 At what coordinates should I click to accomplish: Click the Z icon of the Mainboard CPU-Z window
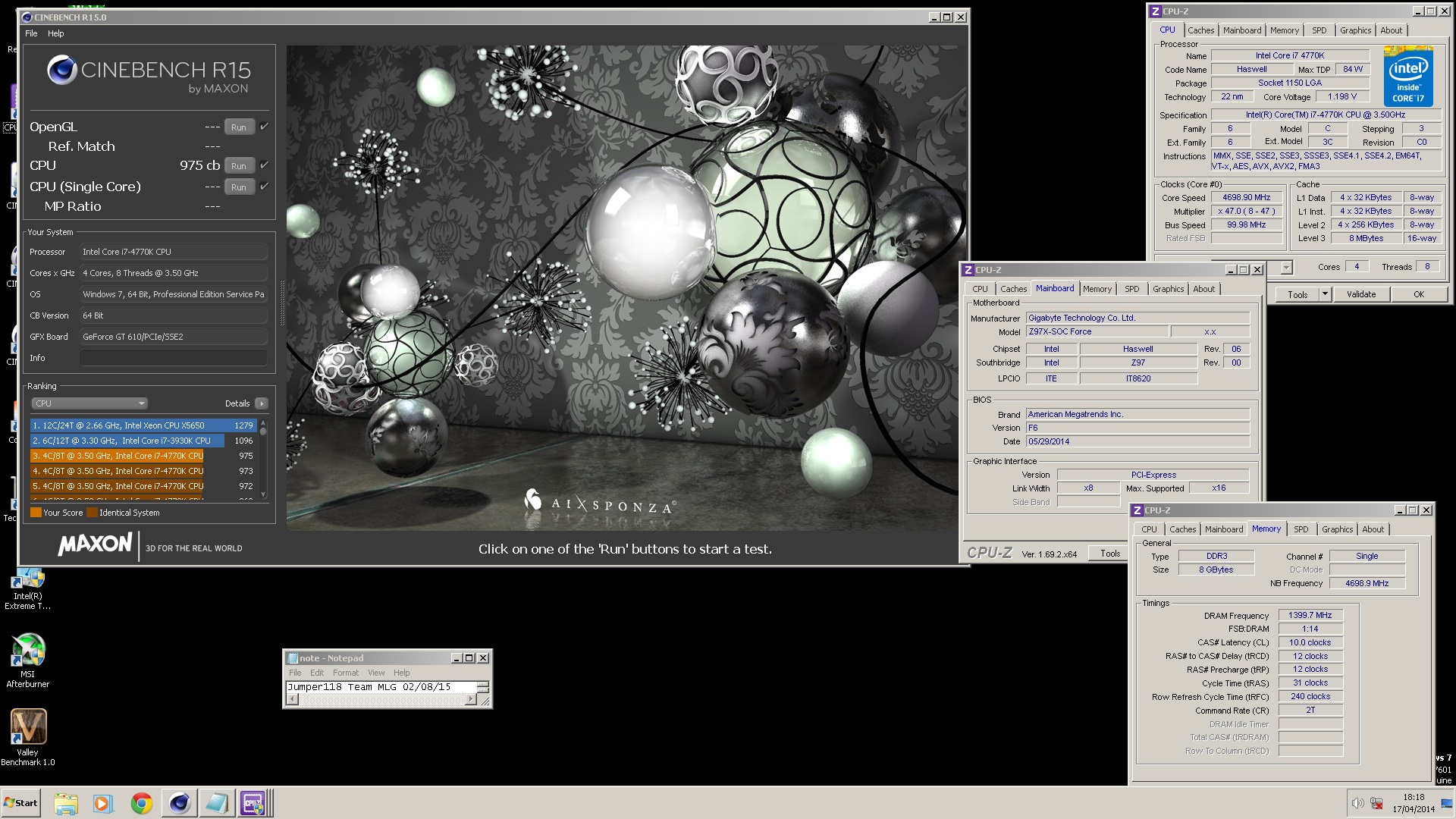tap(968, 270)
